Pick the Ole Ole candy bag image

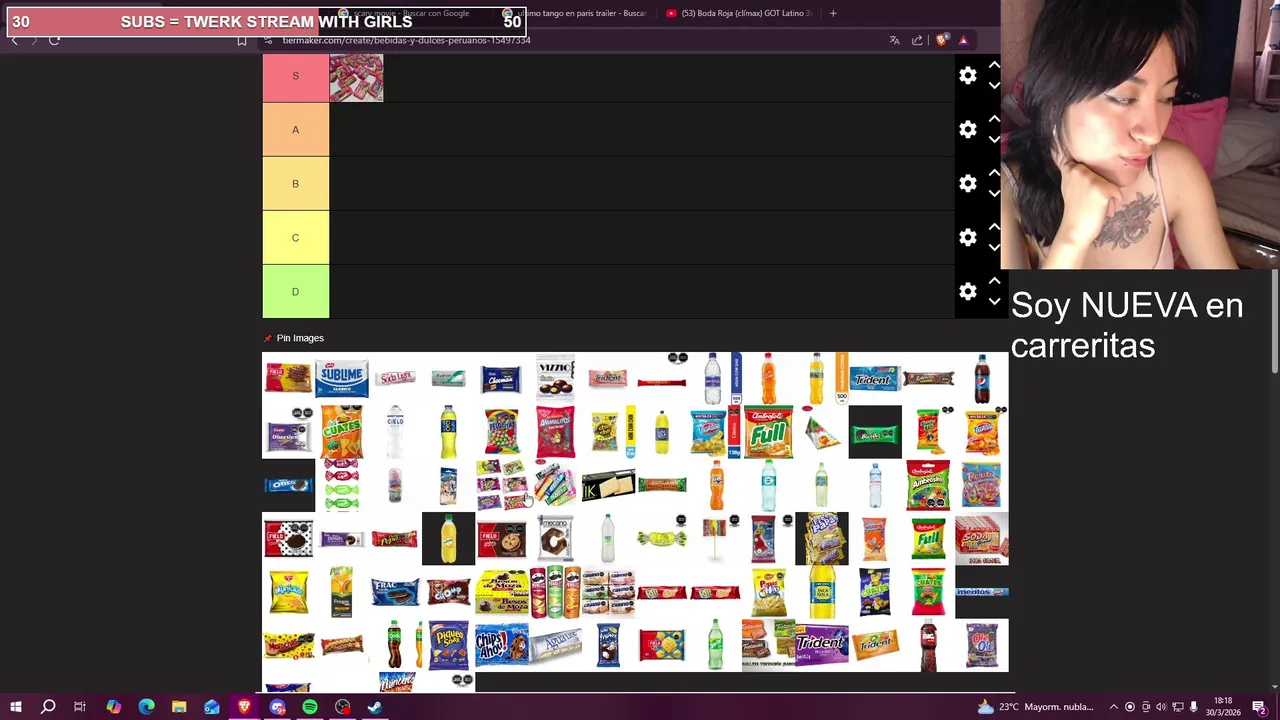coord(982,645)
